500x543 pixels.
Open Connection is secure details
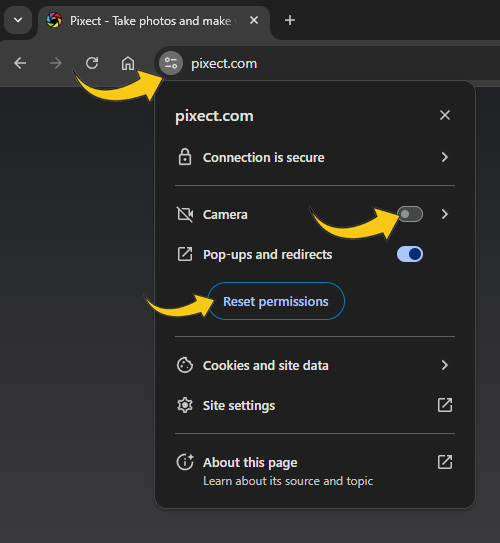point(314,157)
